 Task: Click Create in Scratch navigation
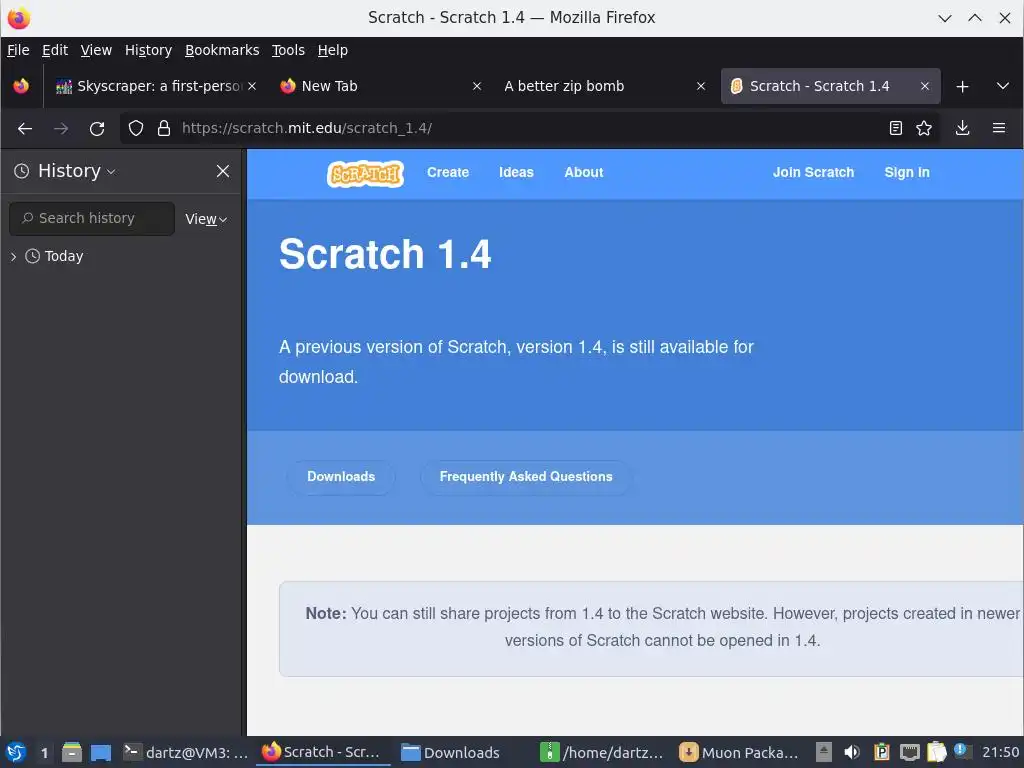(448, 172)
